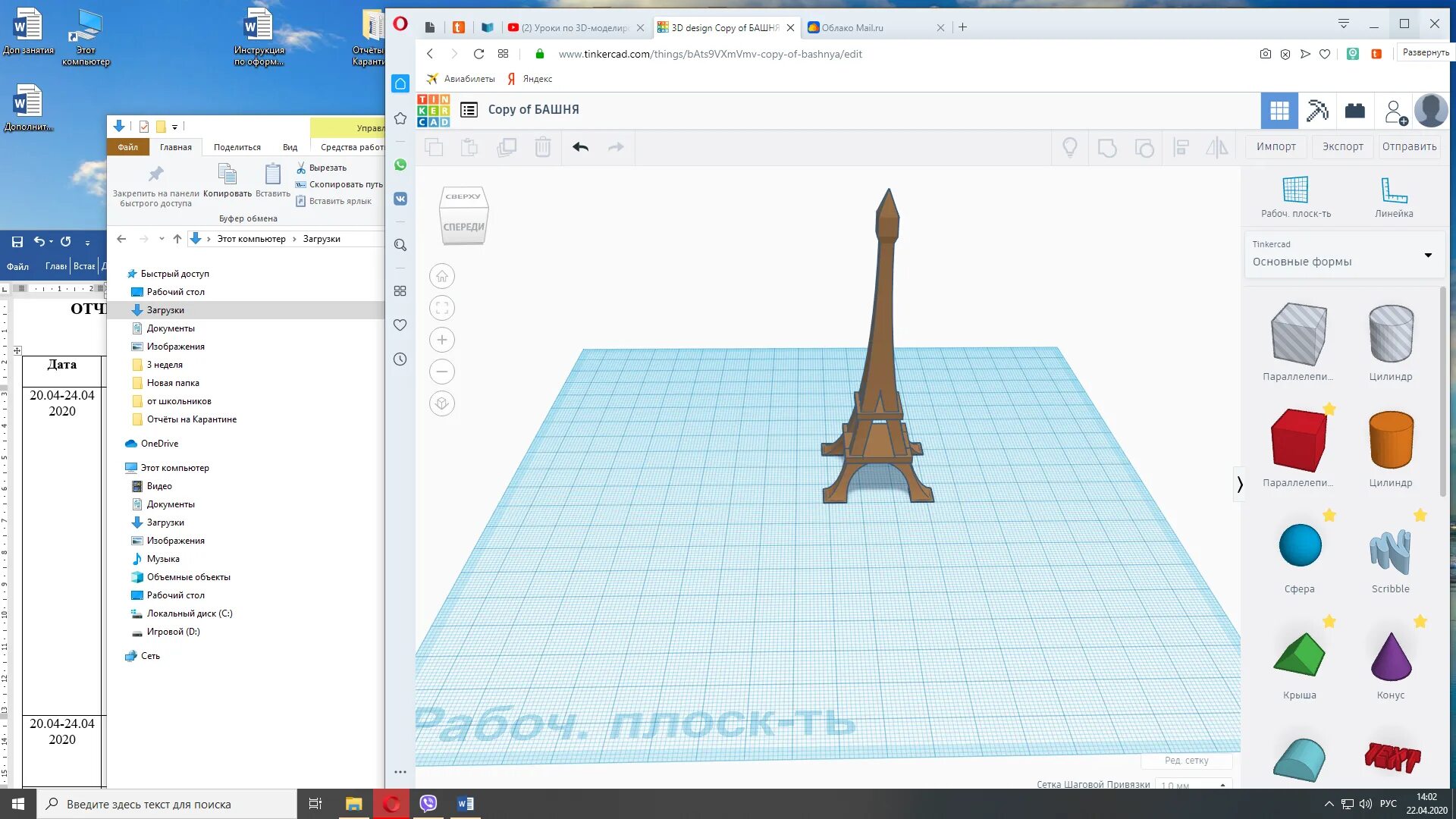
Task: Toggle orthographic perspective view cube icon
Action: [442, 403]
